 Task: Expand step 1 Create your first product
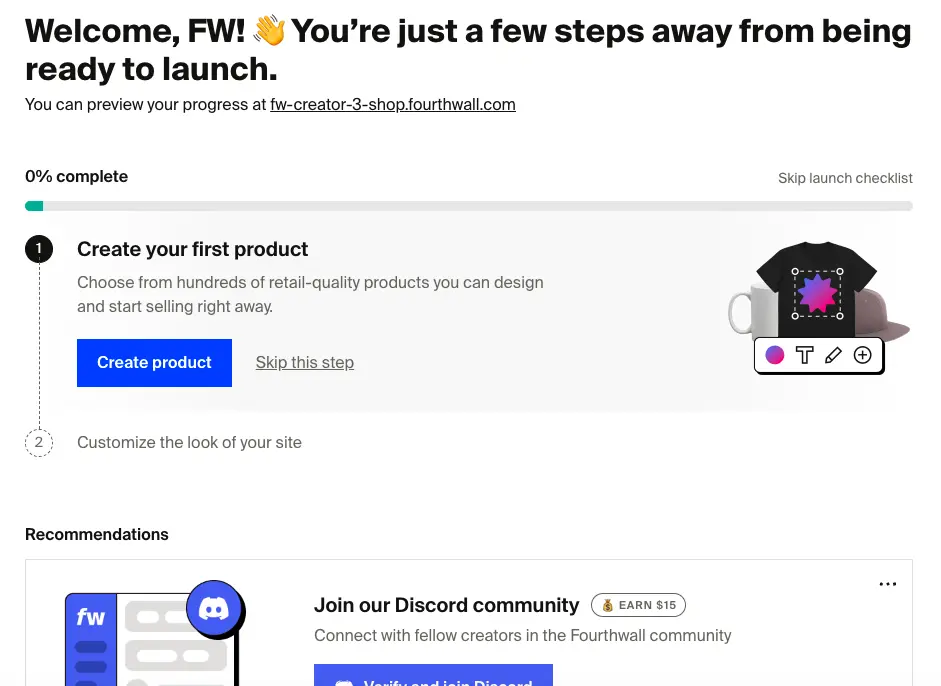192,249
